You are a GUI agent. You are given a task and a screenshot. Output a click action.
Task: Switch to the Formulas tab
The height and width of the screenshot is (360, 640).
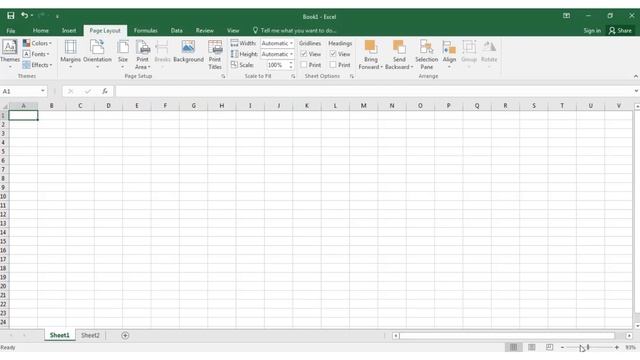click(145, 31)
